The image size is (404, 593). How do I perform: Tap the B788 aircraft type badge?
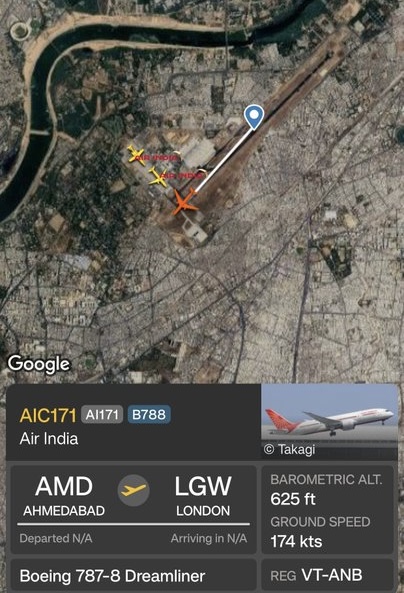pyautogui.click(x=149, y=414)
